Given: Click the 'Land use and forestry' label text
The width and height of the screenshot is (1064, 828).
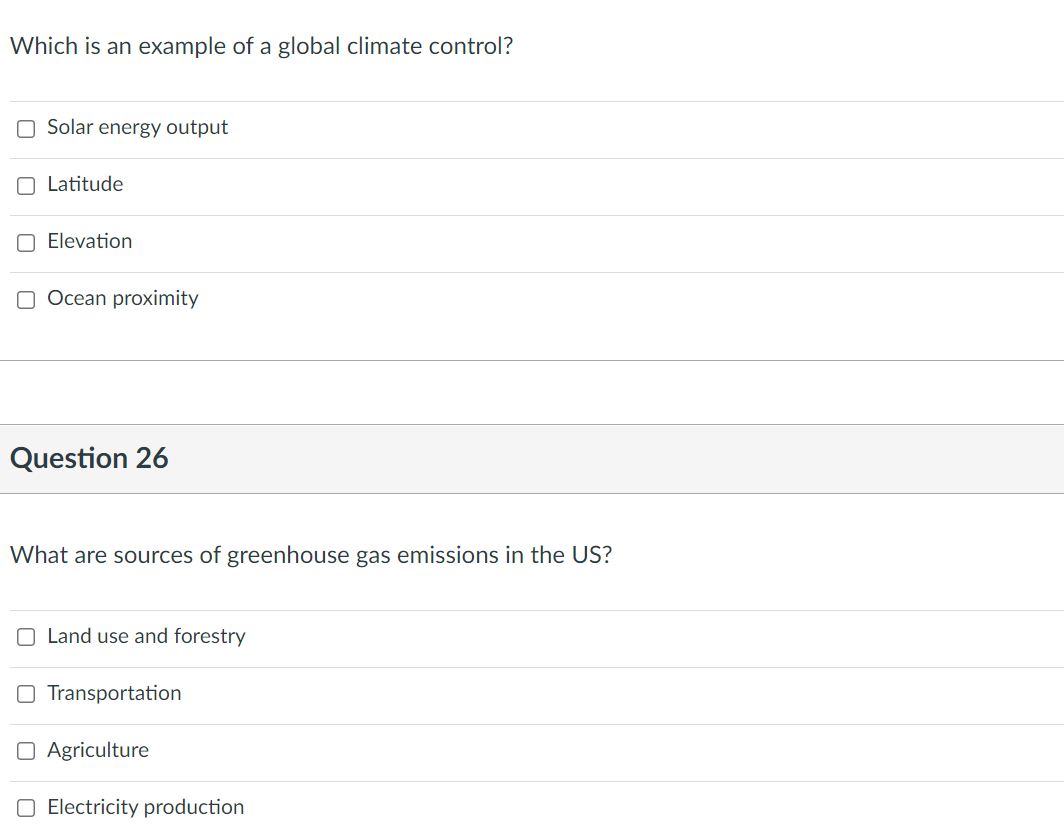Looking at the screenshot, I should (146, 636).
